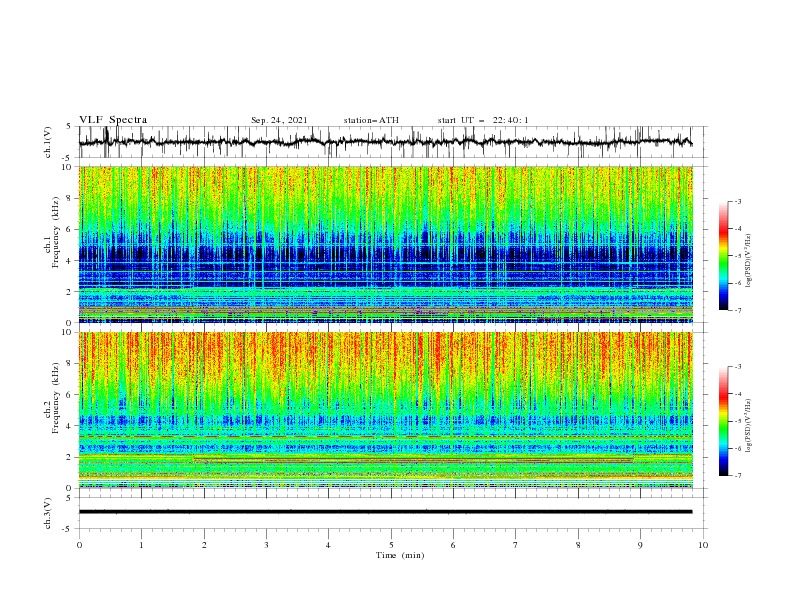This screenshot has width=792, height=612.
Task: Click the ch.1 spectrogram image
Action: tap(385, 244)
